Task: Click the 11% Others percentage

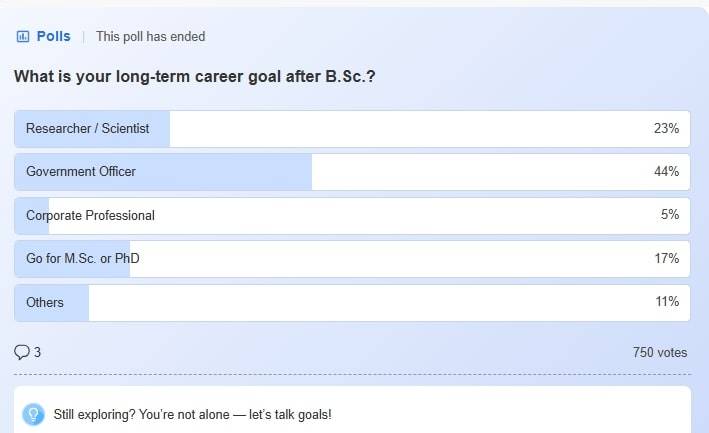Action: point(666,302)
